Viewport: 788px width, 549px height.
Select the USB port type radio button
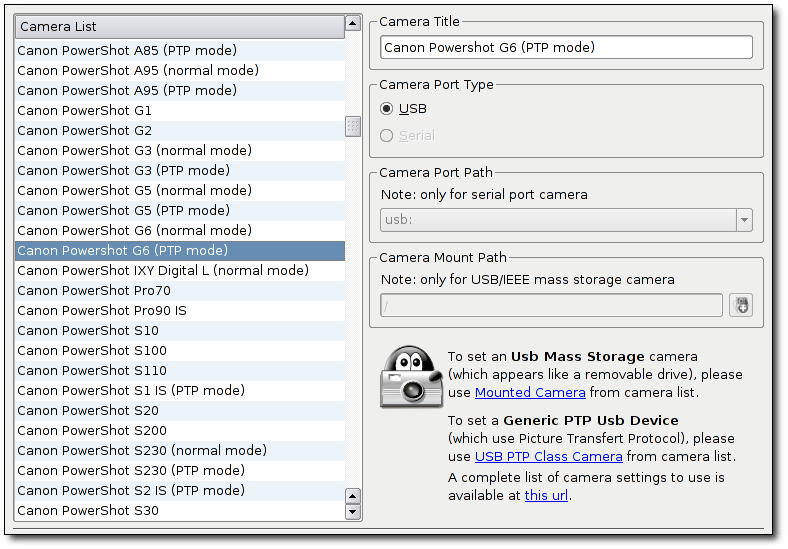coord(386,109)
